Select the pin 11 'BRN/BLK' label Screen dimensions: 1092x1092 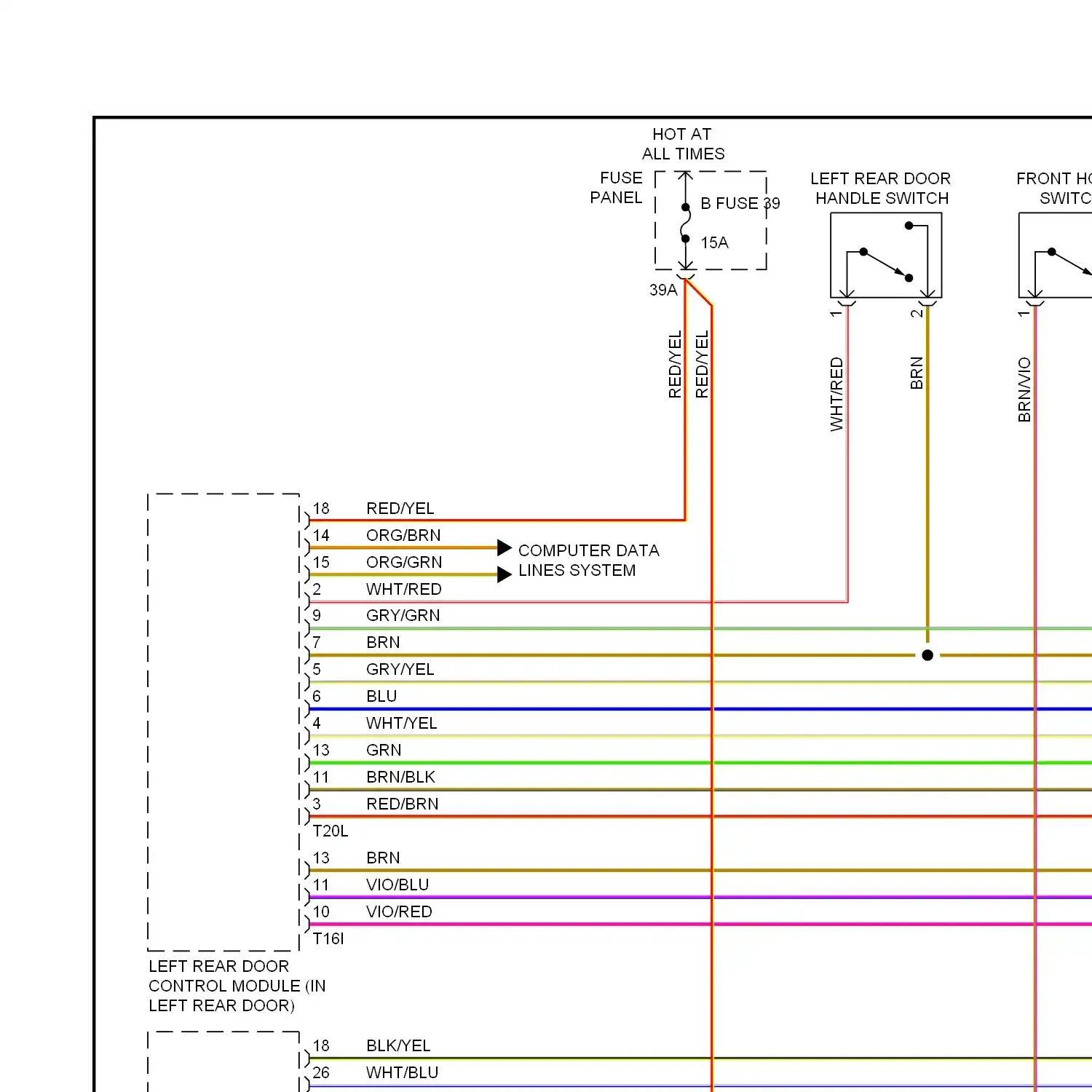pos(400,777)
